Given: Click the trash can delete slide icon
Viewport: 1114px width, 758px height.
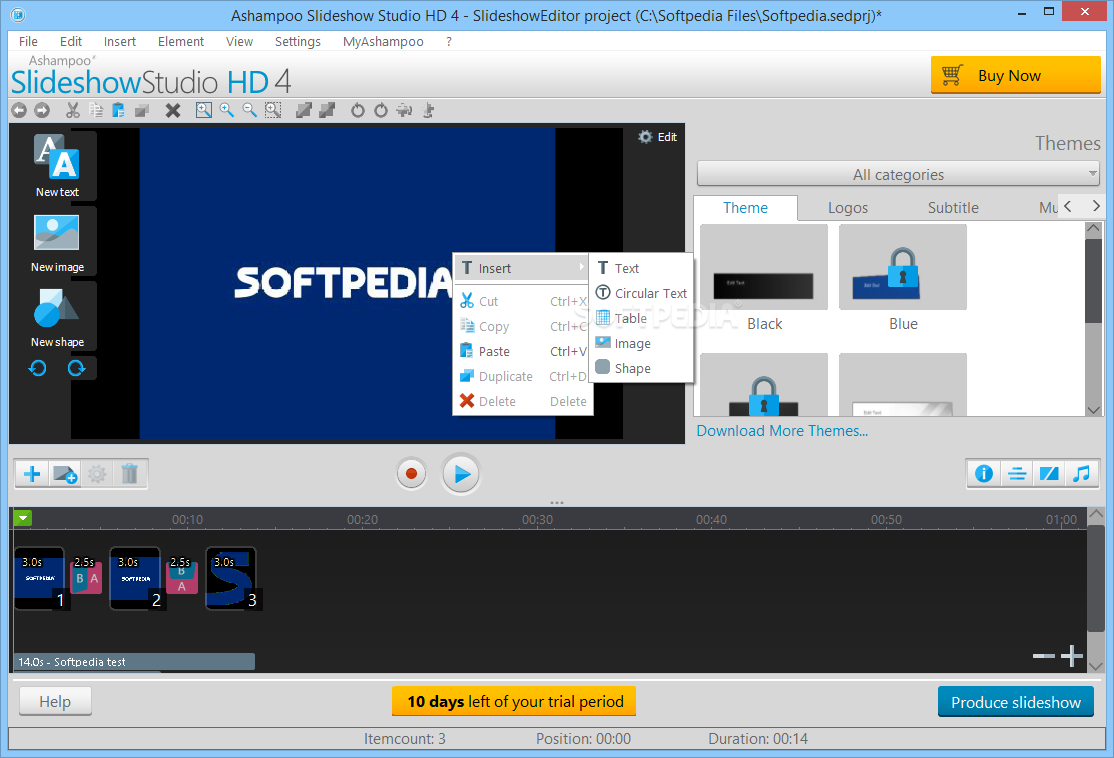Looking at the screenshot, I should 129,474.
